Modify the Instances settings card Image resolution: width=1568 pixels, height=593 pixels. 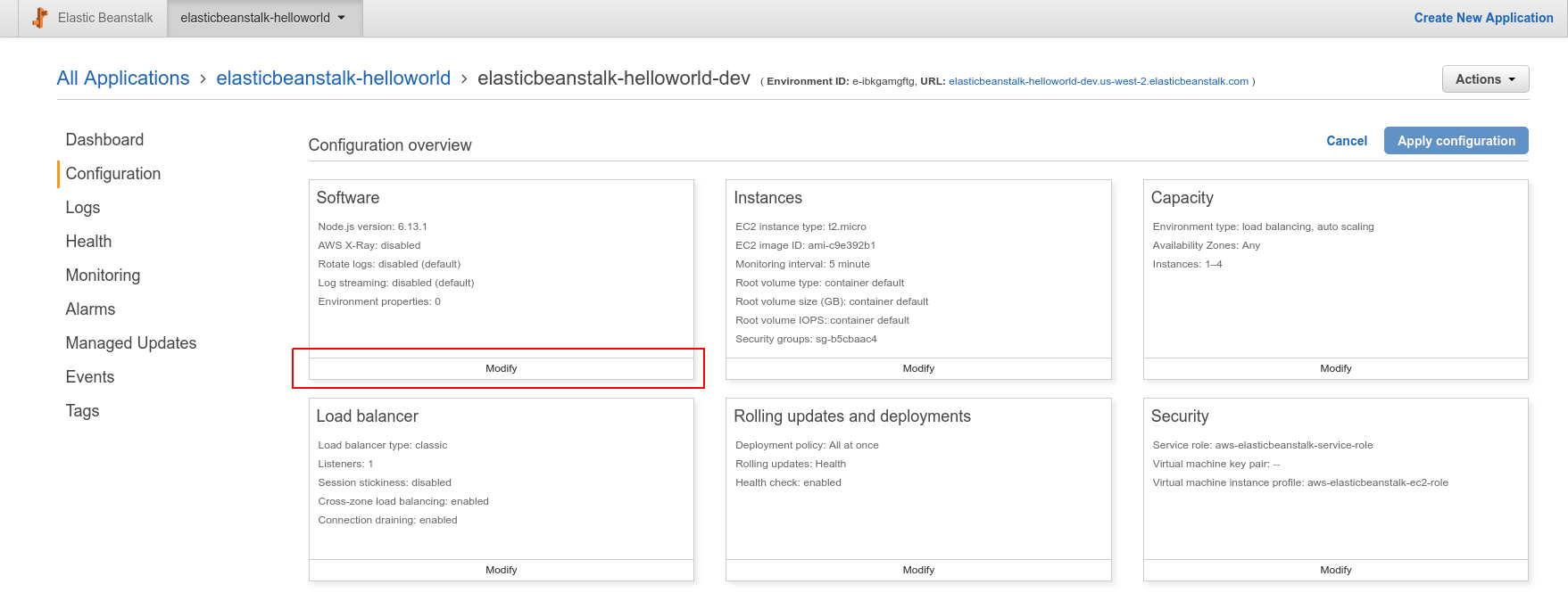[x=918, y=368]
